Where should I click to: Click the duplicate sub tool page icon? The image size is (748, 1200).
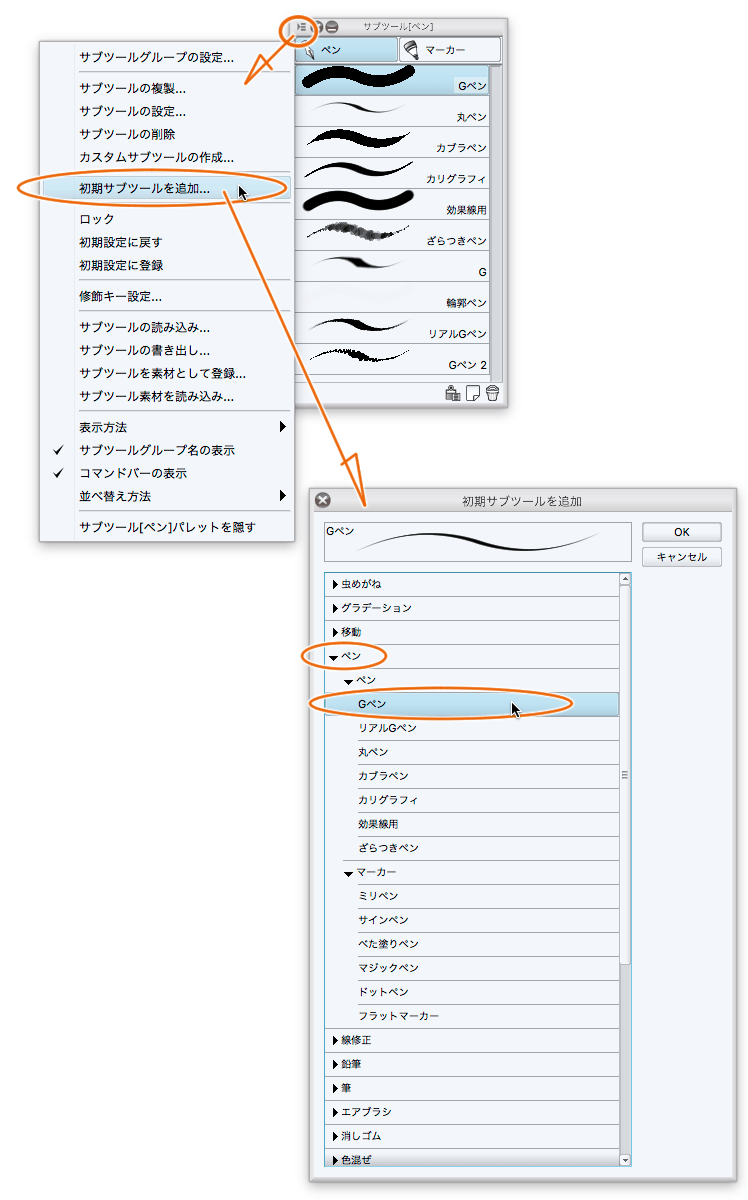pos(473,393)
